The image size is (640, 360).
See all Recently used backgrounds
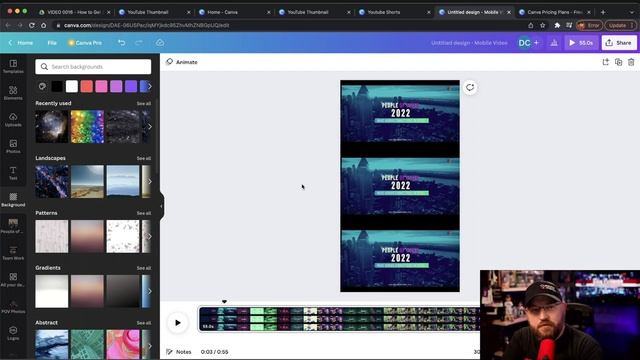pyautogui.click(x=144, y=104)
